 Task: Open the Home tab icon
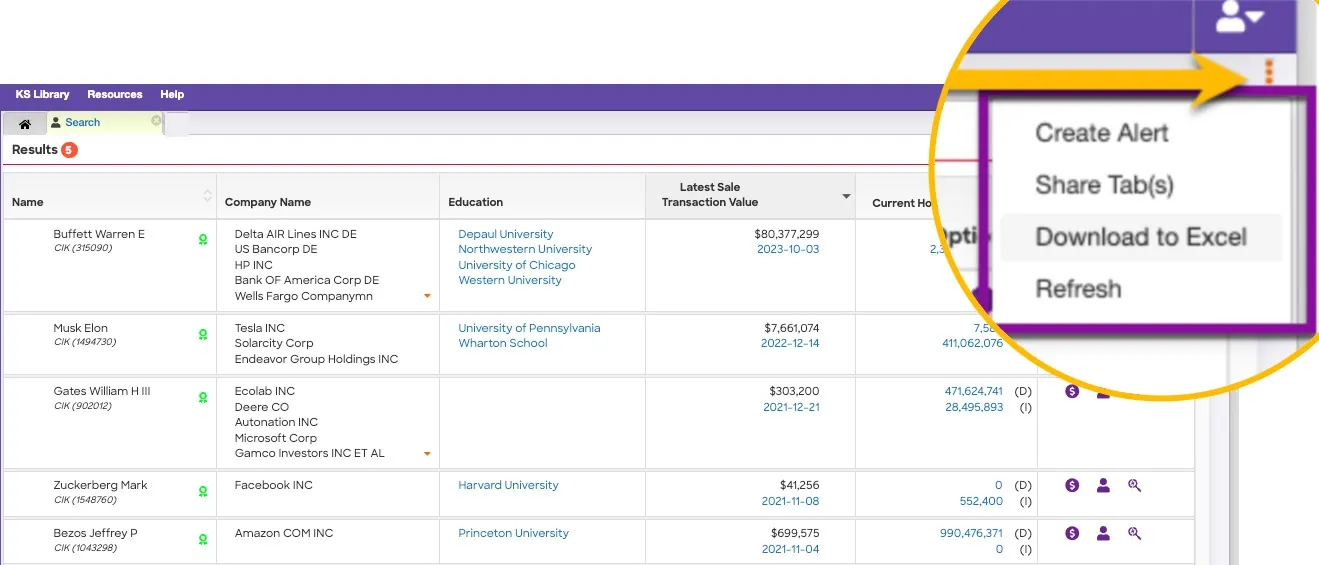[25, 124]
